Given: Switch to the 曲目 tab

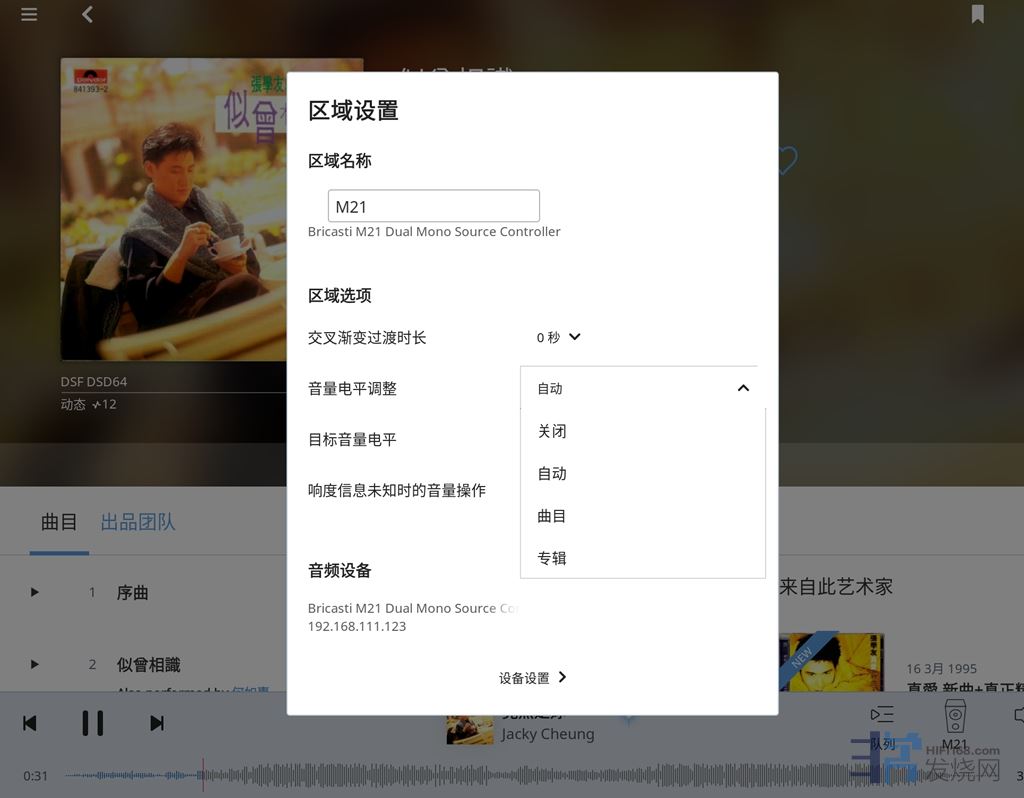Looking at the screenshot, I should pos(59,522).
